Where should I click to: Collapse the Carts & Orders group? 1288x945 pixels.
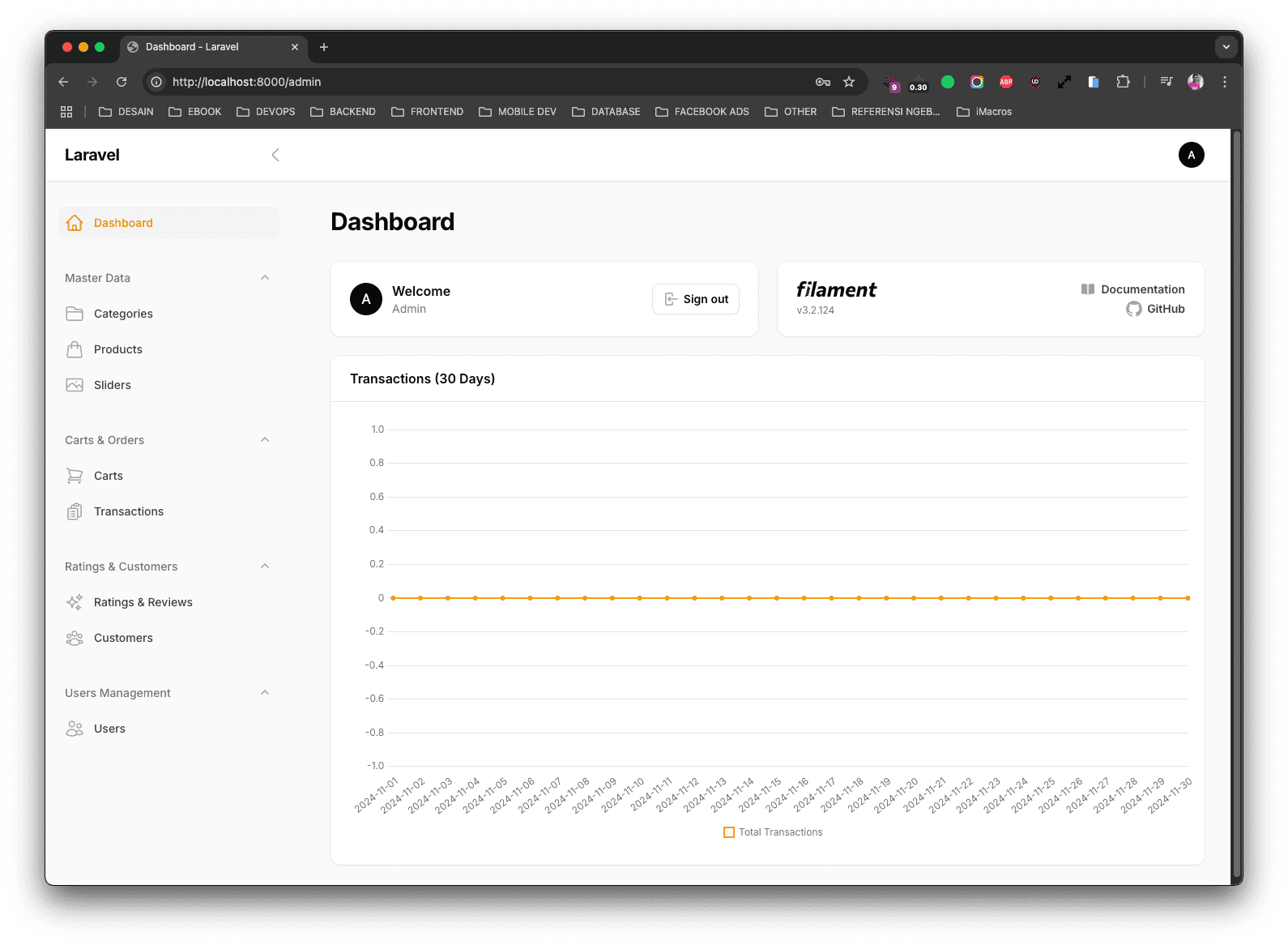coord(265,440)
